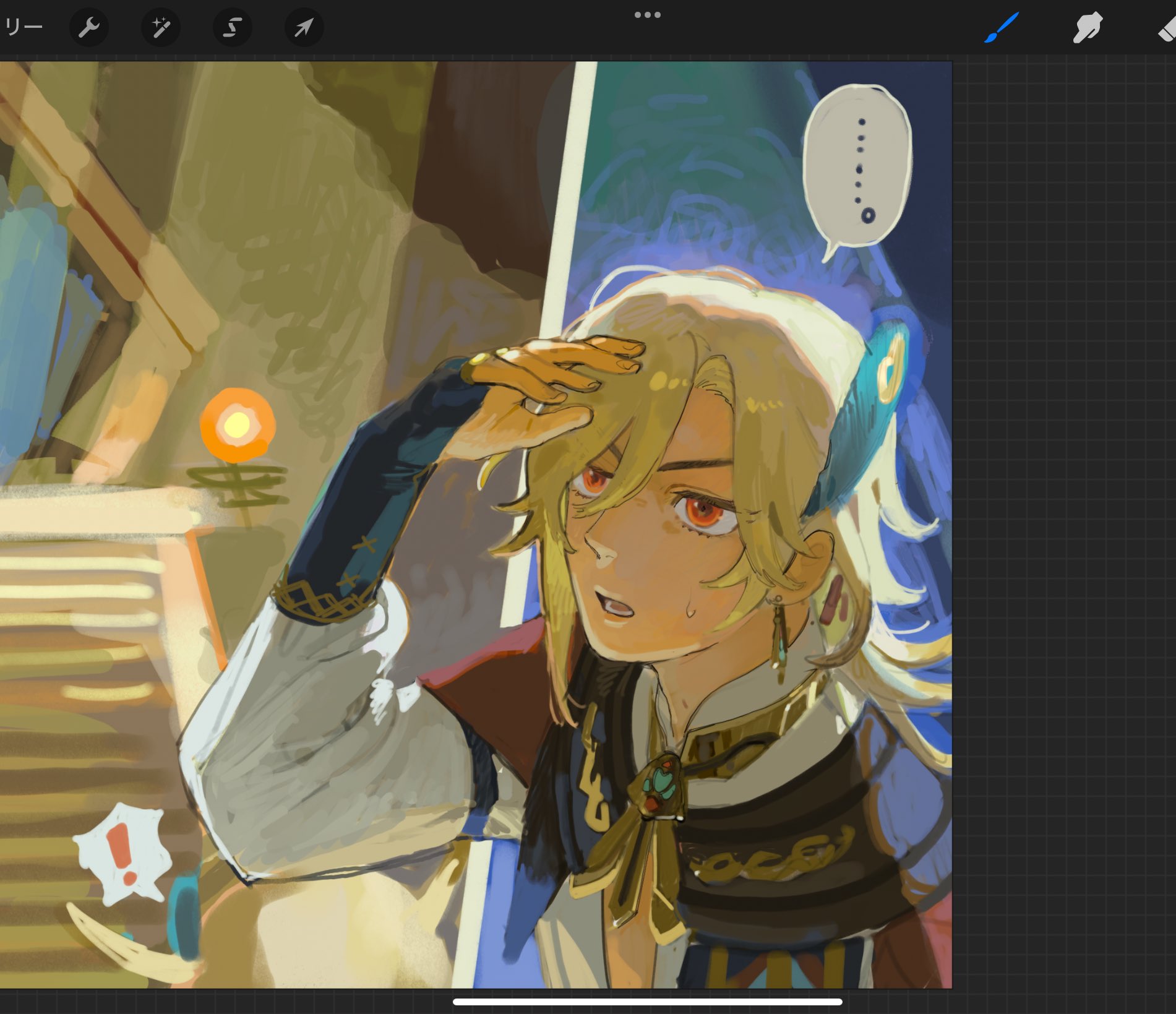Select the Brush tool
1176x1014 pixels.
(1001, 28)
